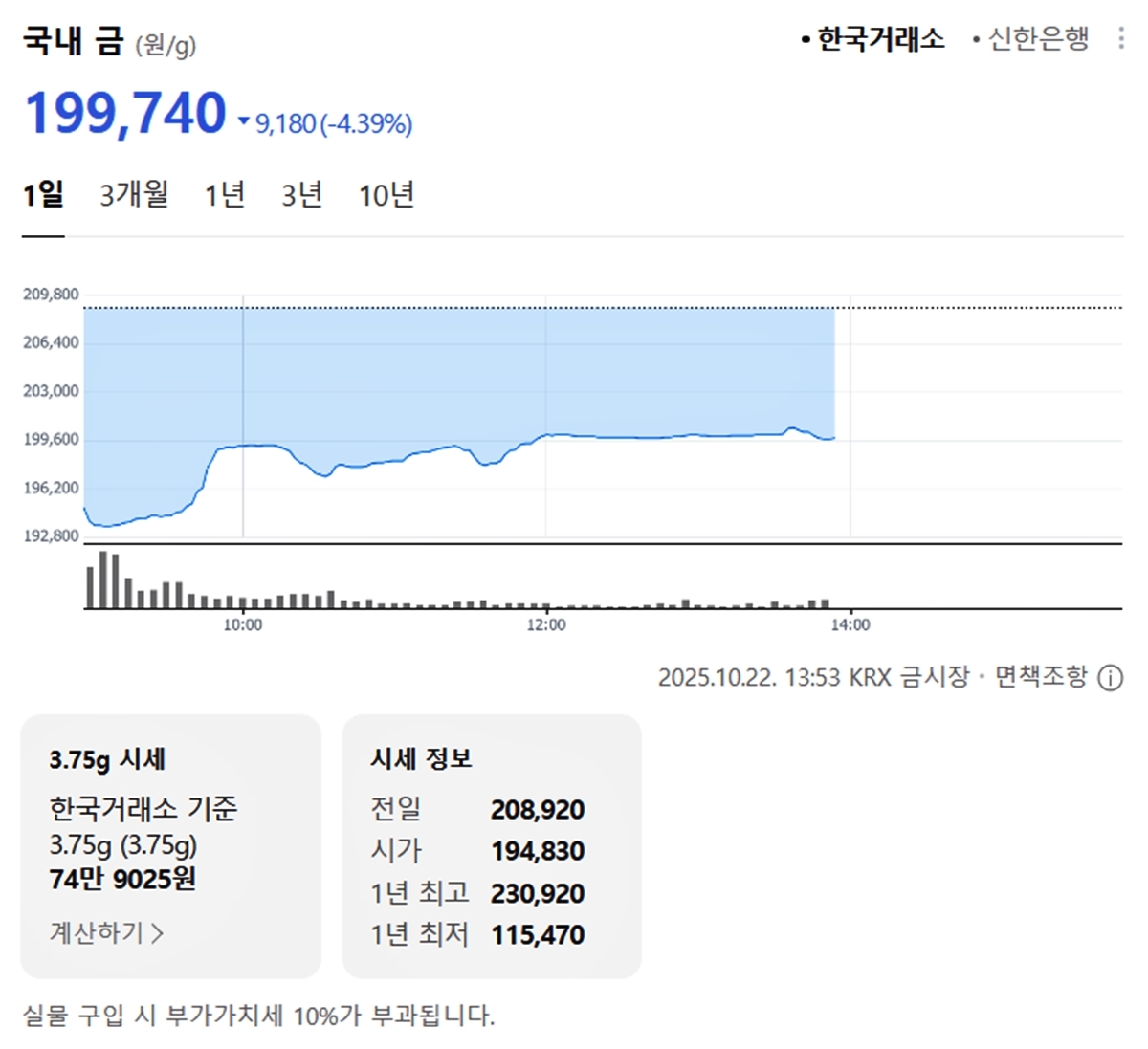Click the 74만 9025원 price in 3.75g card
The width and height of the screenshot is (1148, 1049).
122,879
